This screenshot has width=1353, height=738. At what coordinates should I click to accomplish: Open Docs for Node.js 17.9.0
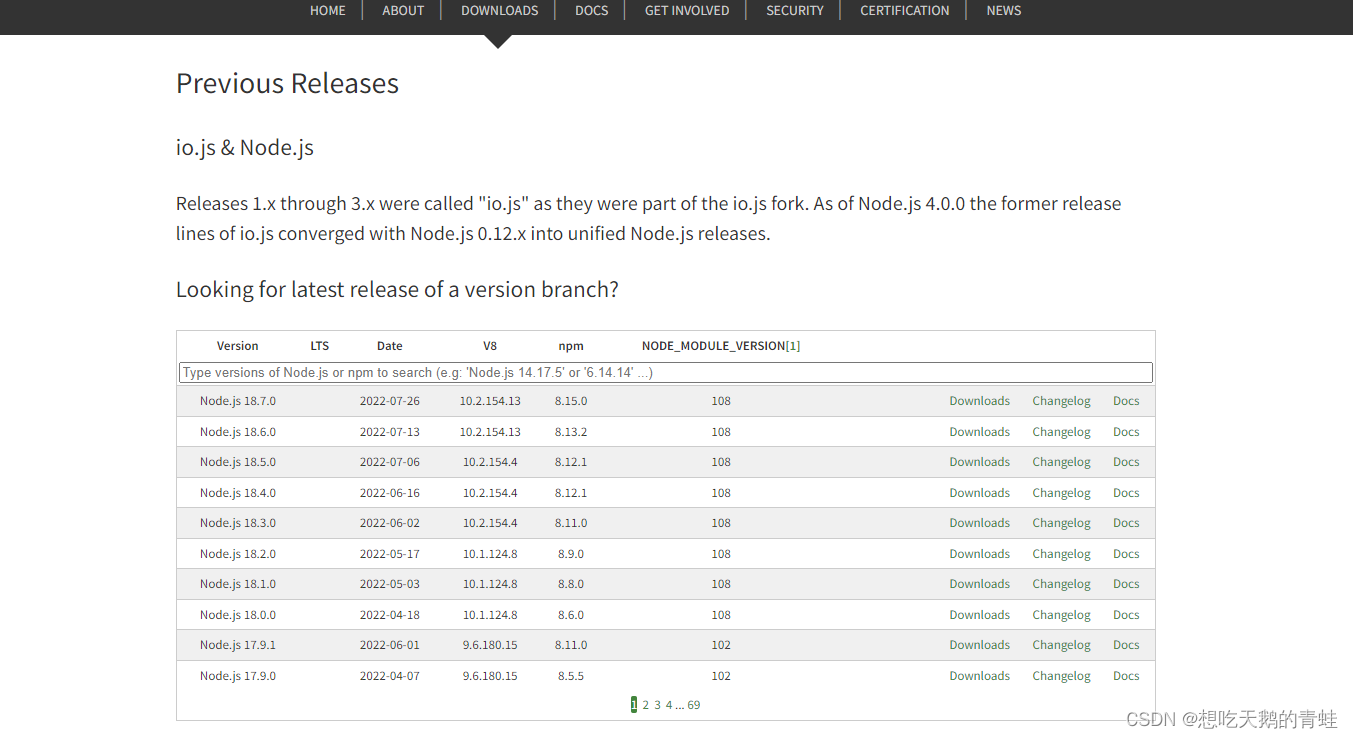[1126, 676]
